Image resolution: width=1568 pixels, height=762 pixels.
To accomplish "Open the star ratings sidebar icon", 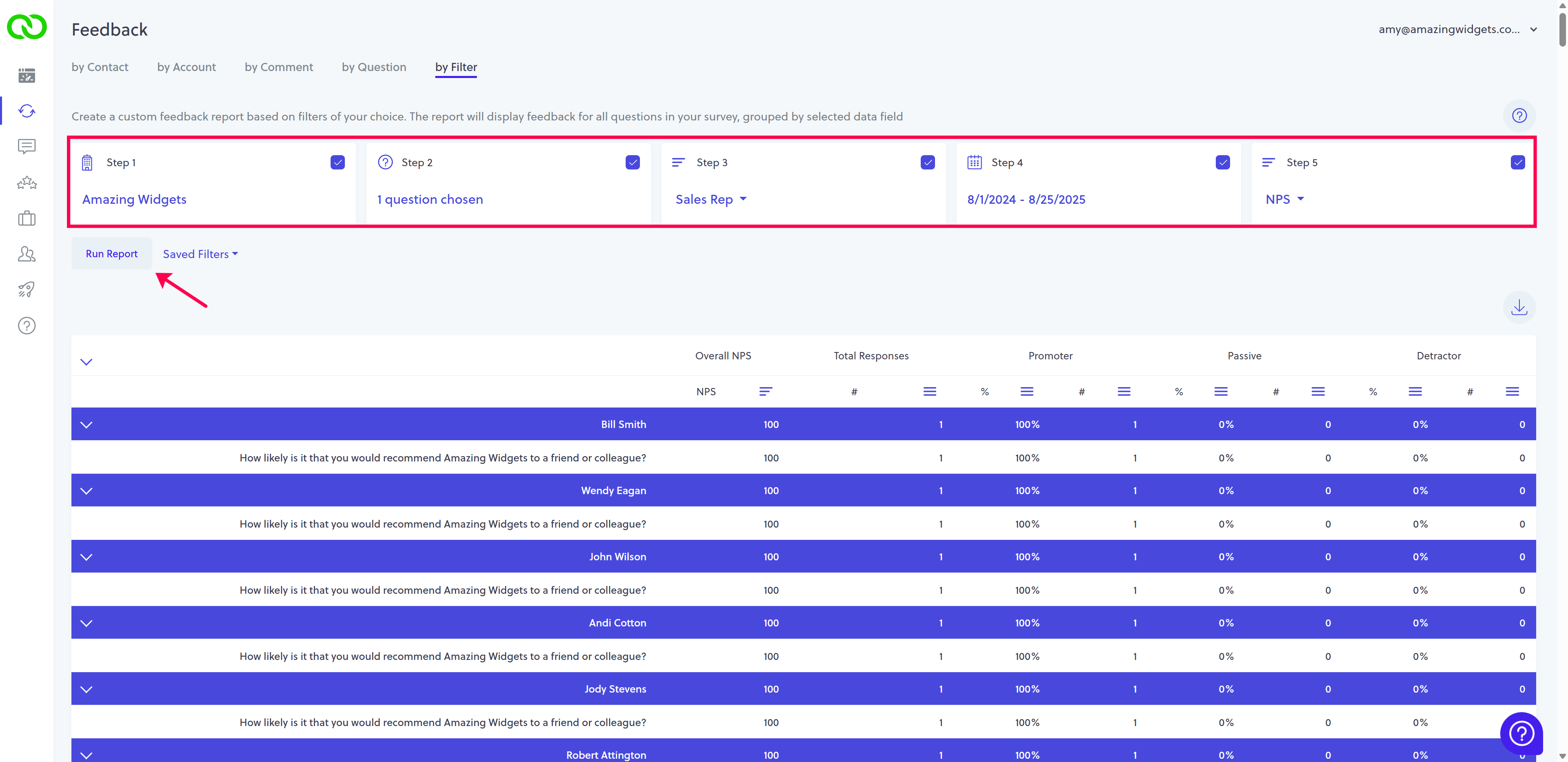I will pos(27,182).
